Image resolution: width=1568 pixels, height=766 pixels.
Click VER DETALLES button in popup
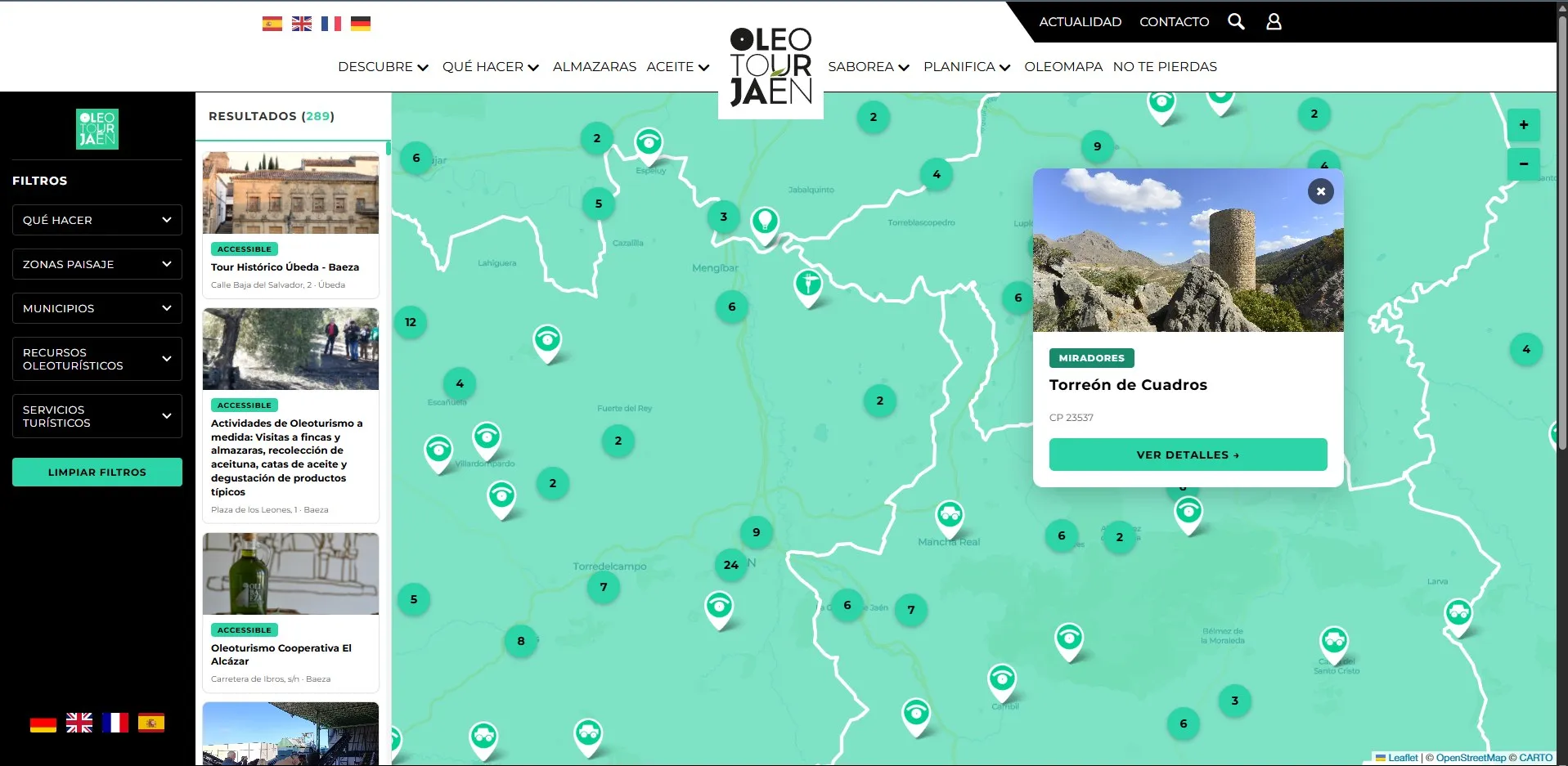coord(1188,455)
